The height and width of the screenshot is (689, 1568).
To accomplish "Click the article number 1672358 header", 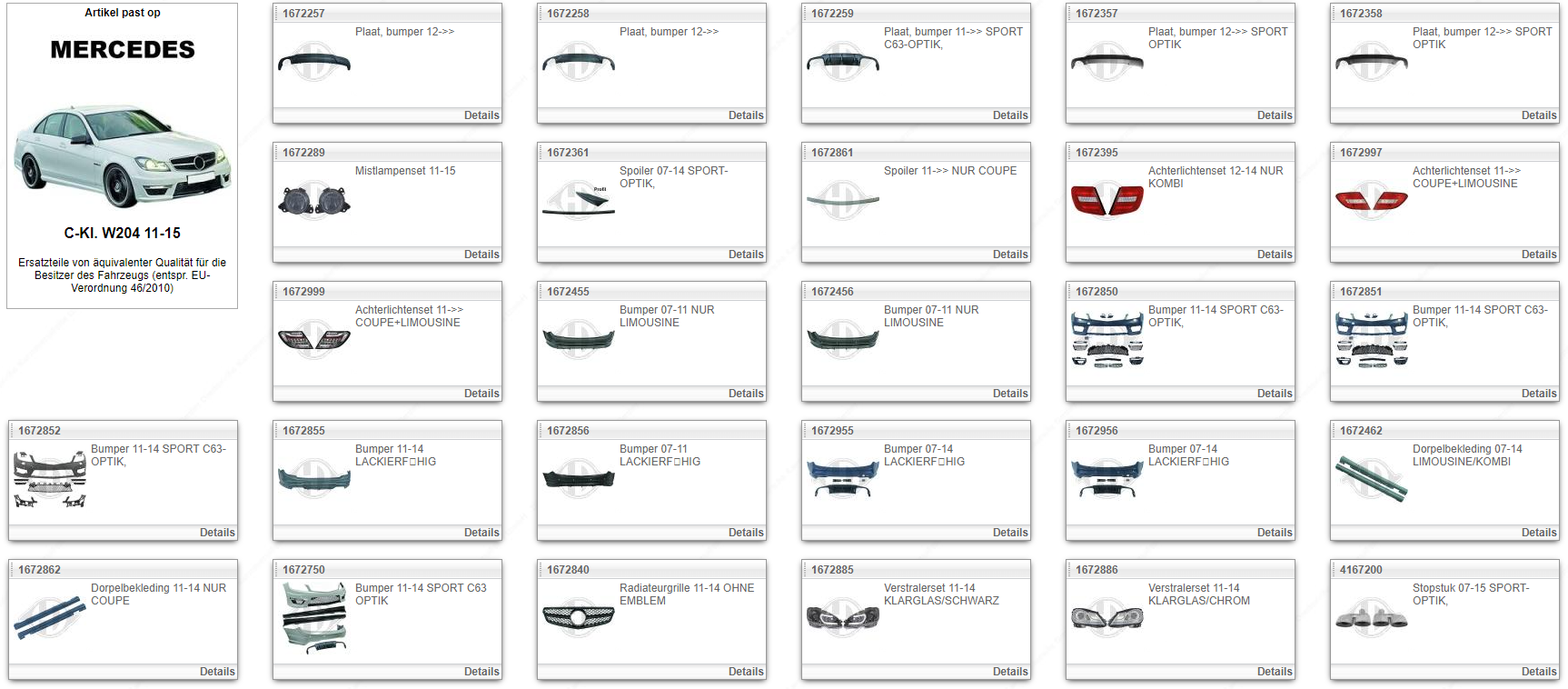I will [x=1361, y=14].
